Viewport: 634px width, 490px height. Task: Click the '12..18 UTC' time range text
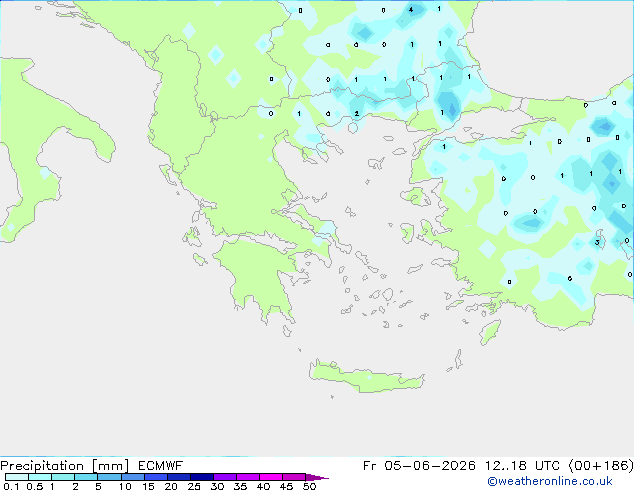point(522,466)
